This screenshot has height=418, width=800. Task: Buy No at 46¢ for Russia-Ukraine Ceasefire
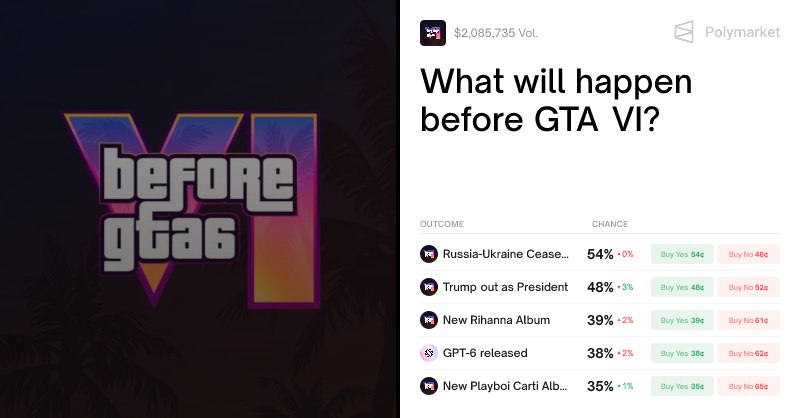tap(748, 255)
